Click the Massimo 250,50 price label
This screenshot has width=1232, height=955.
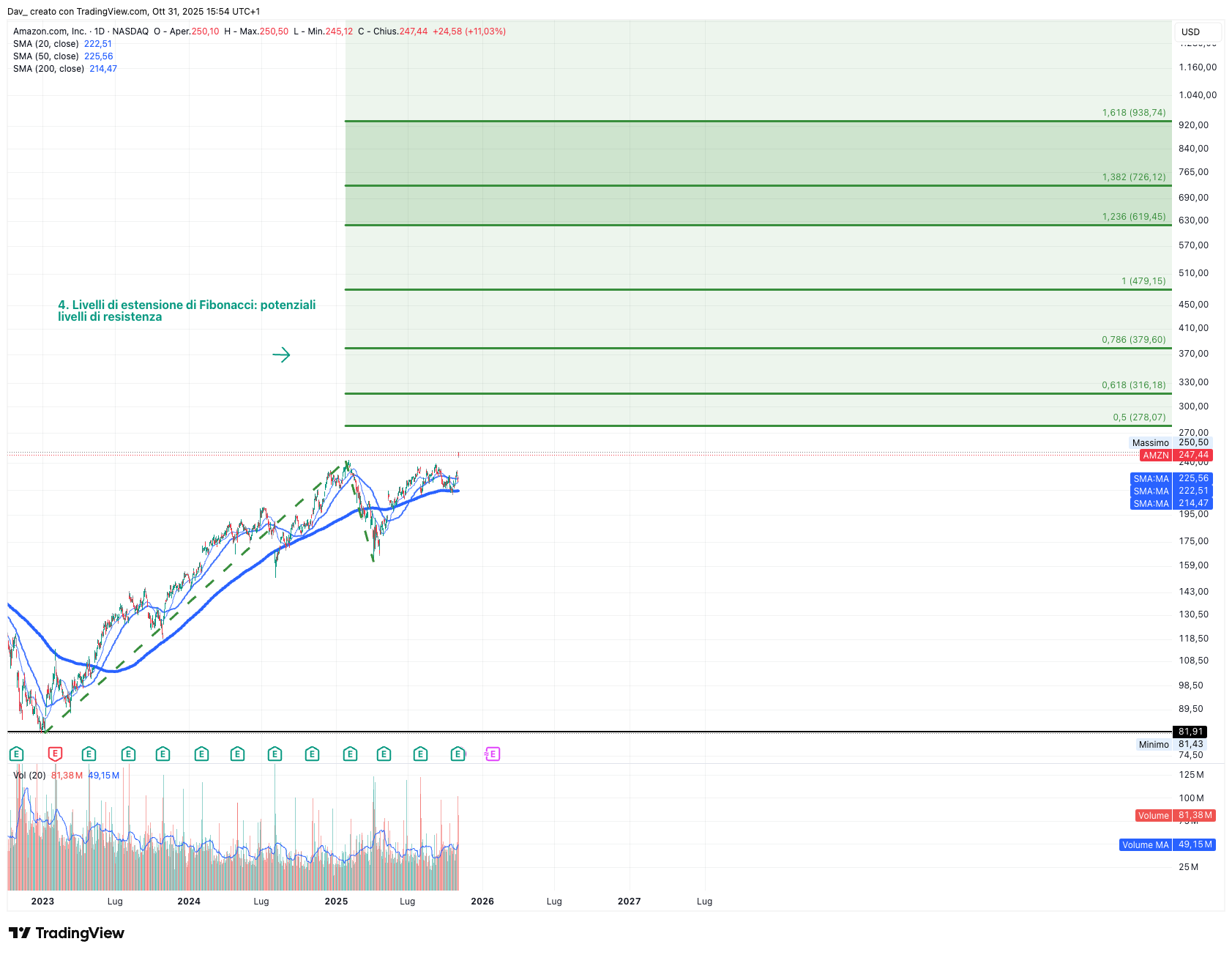1170,442
